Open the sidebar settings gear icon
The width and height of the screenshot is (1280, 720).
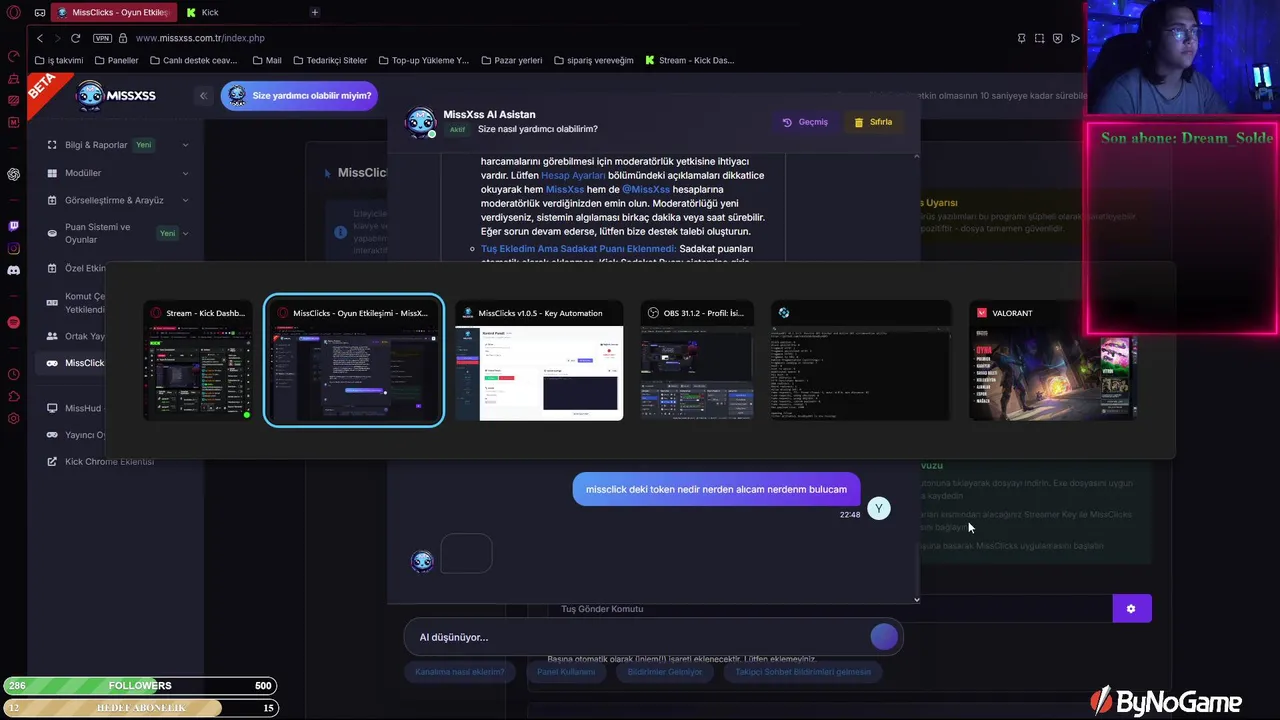tap(14, 418)
